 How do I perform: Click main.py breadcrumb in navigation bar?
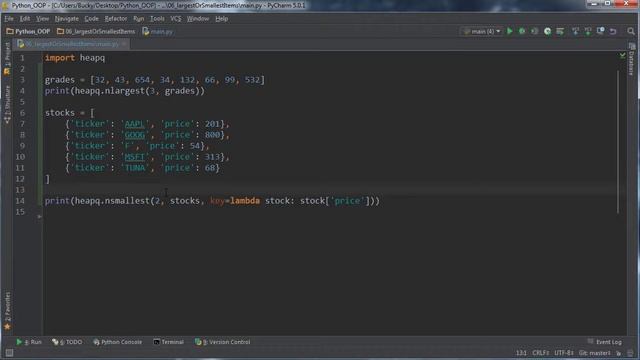[158, 31]
